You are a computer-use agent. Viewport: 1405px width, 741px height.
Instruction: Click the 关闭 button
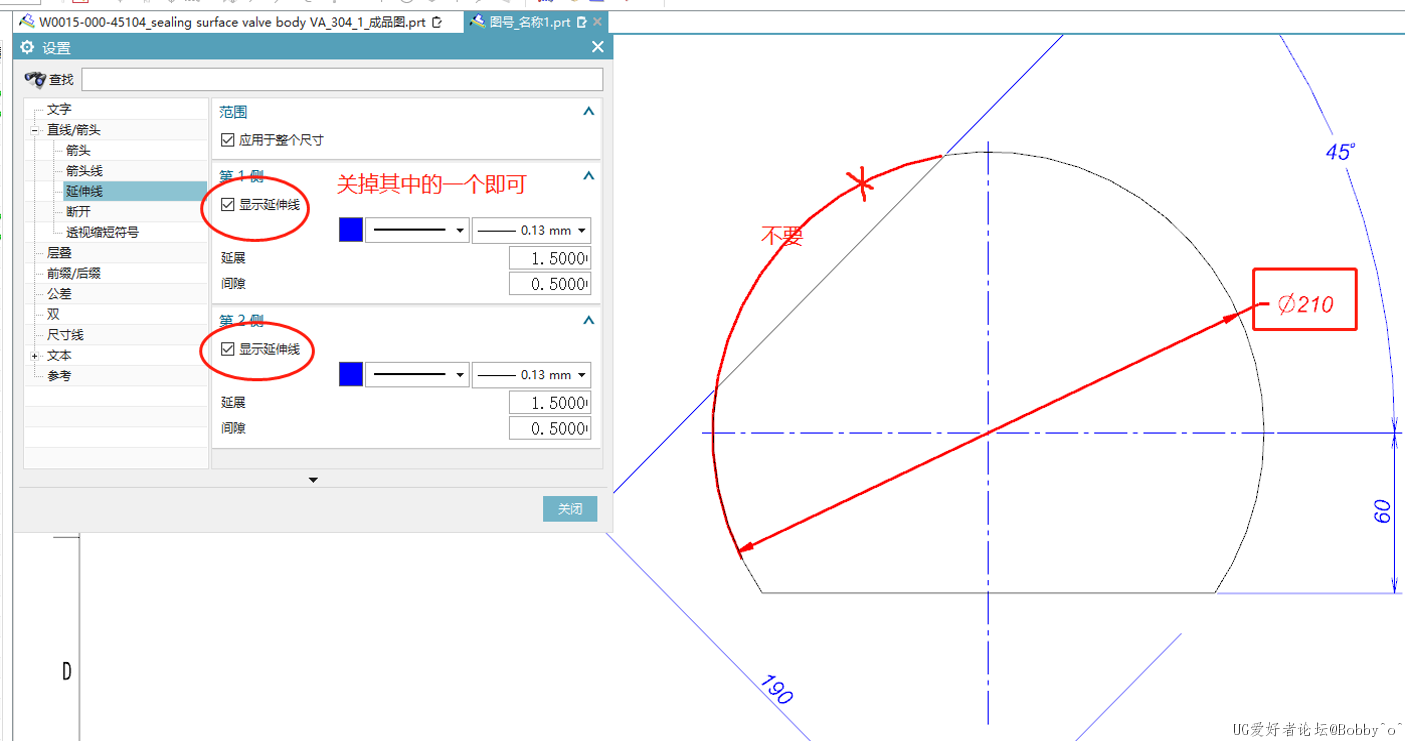570,509
